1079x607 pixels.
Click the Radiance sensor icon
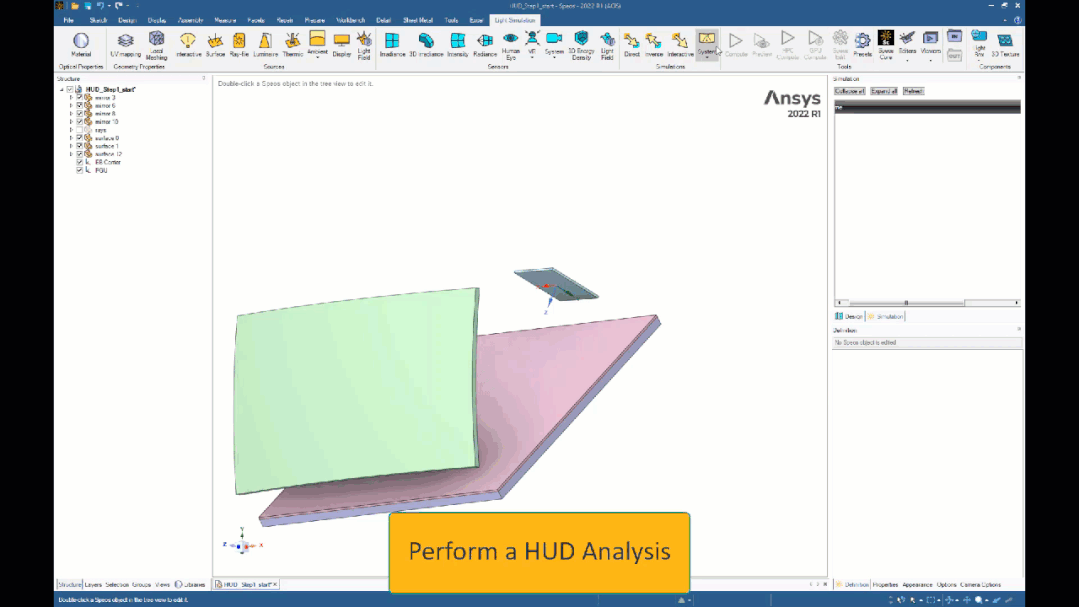coord(484,44)
